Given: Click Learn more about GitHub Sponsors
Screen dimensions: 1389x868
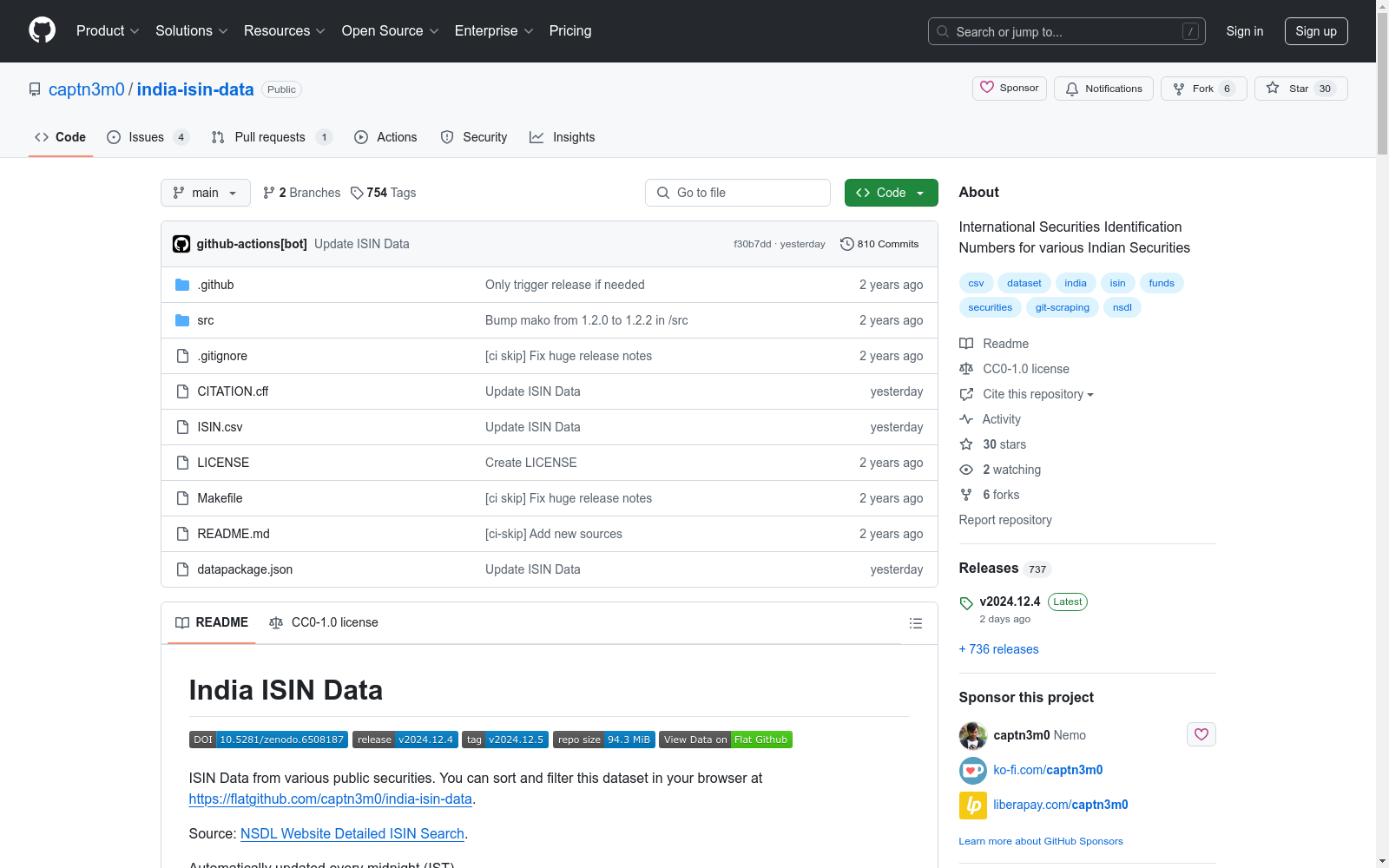Looking at the screenshot, I should click(x=1041, y=841).
